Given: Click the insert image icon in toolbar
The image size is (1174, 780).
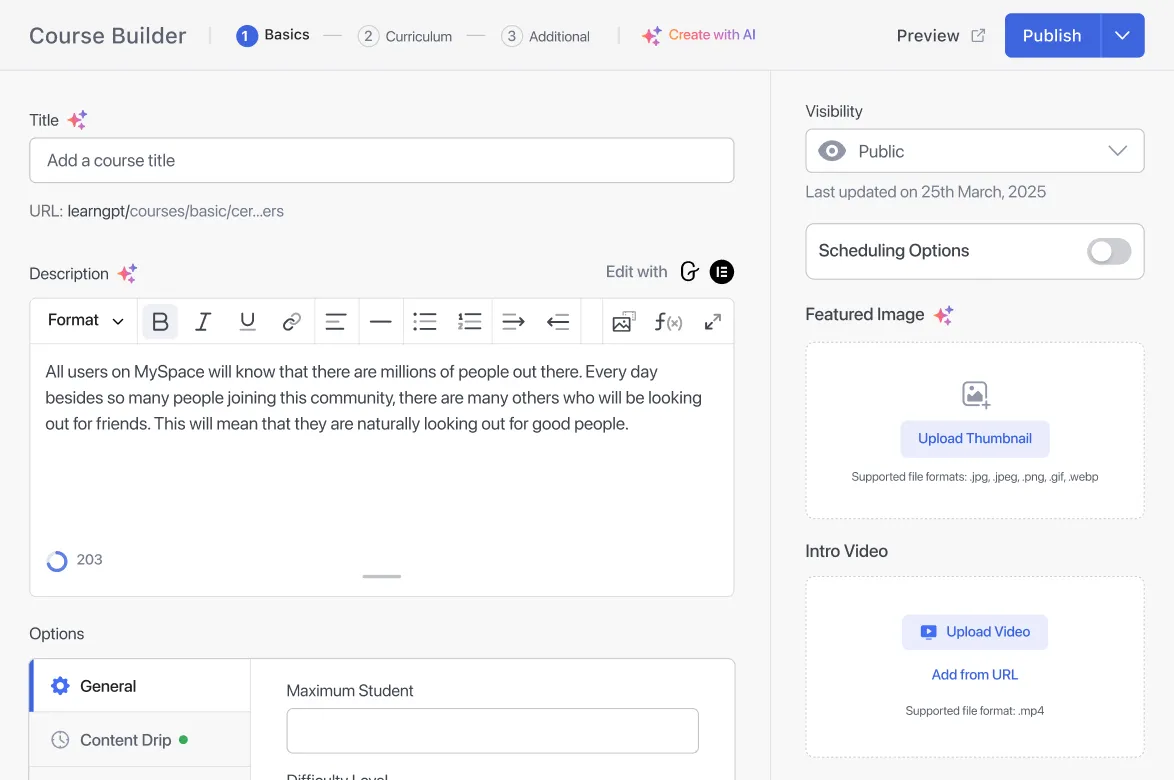Looking at the screenshot, I should (624, 322).
